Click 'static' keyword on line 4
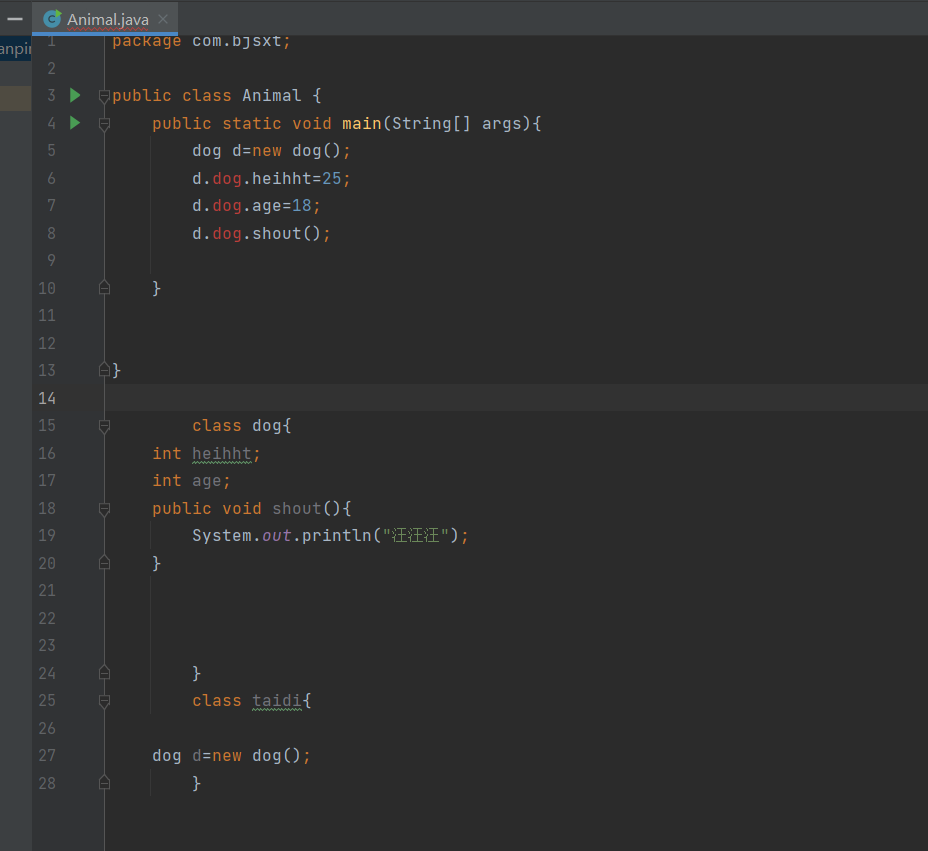This screenshot has height=851, width=928. pos(252,124)
